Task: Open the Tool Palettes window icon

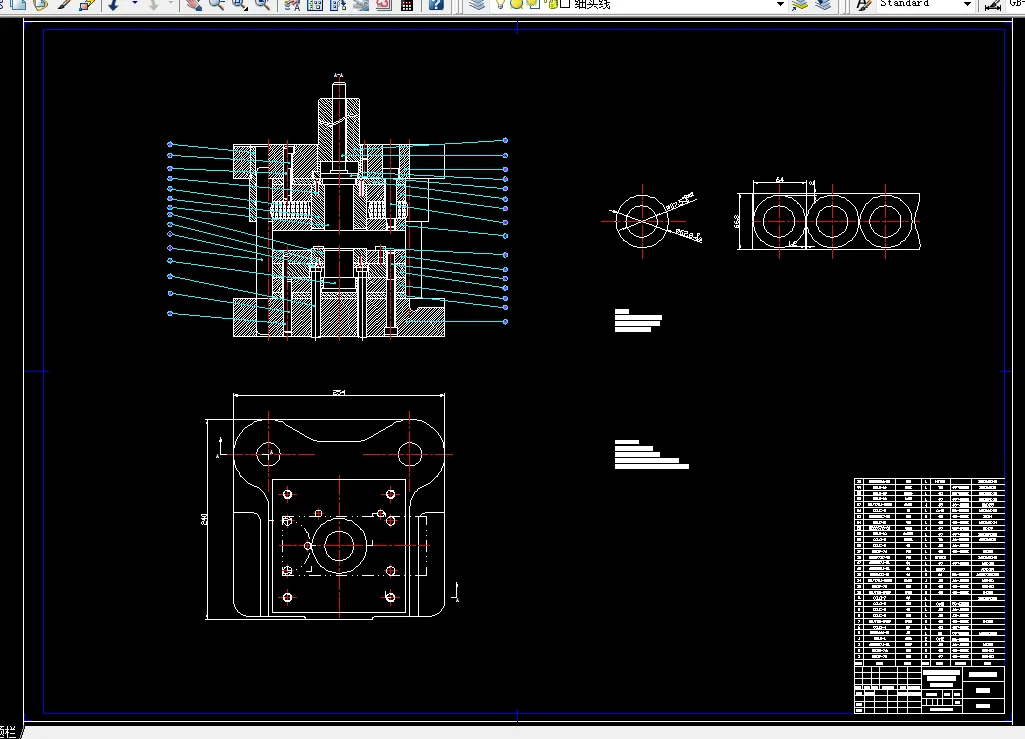Action: tap(338, 5)
